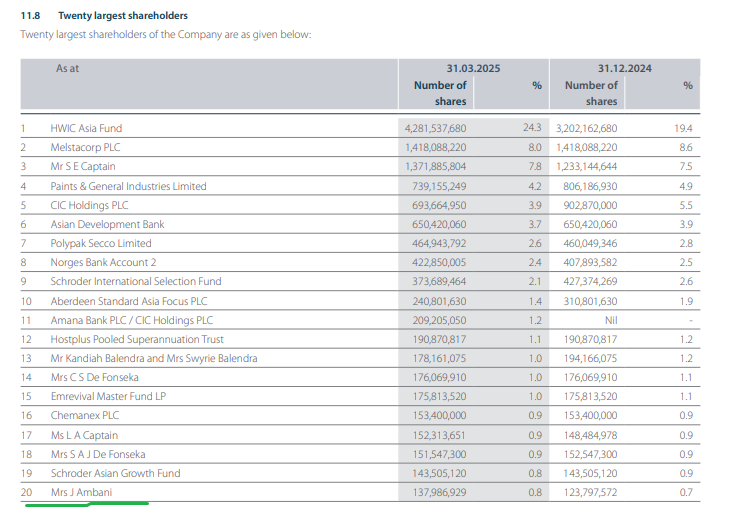The height and width of the screenshot is (515, 735).
Task: Select percentage value "19.4"
Action: [683, 128]
